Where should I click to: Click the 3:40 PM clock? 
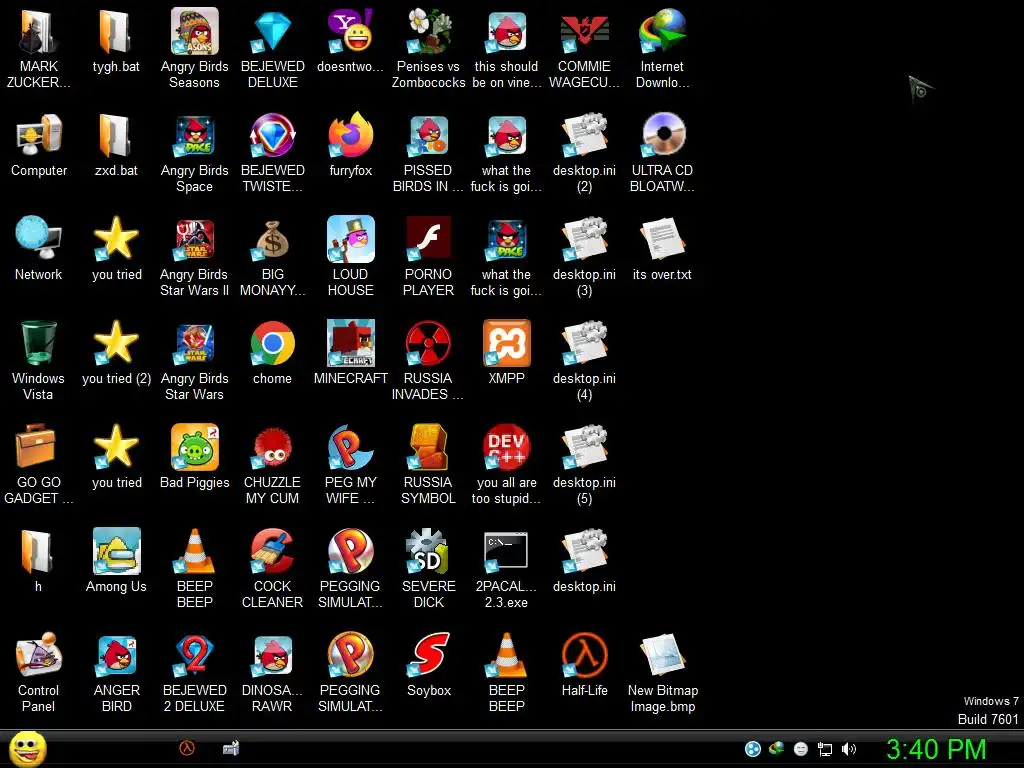coord(936,749)
